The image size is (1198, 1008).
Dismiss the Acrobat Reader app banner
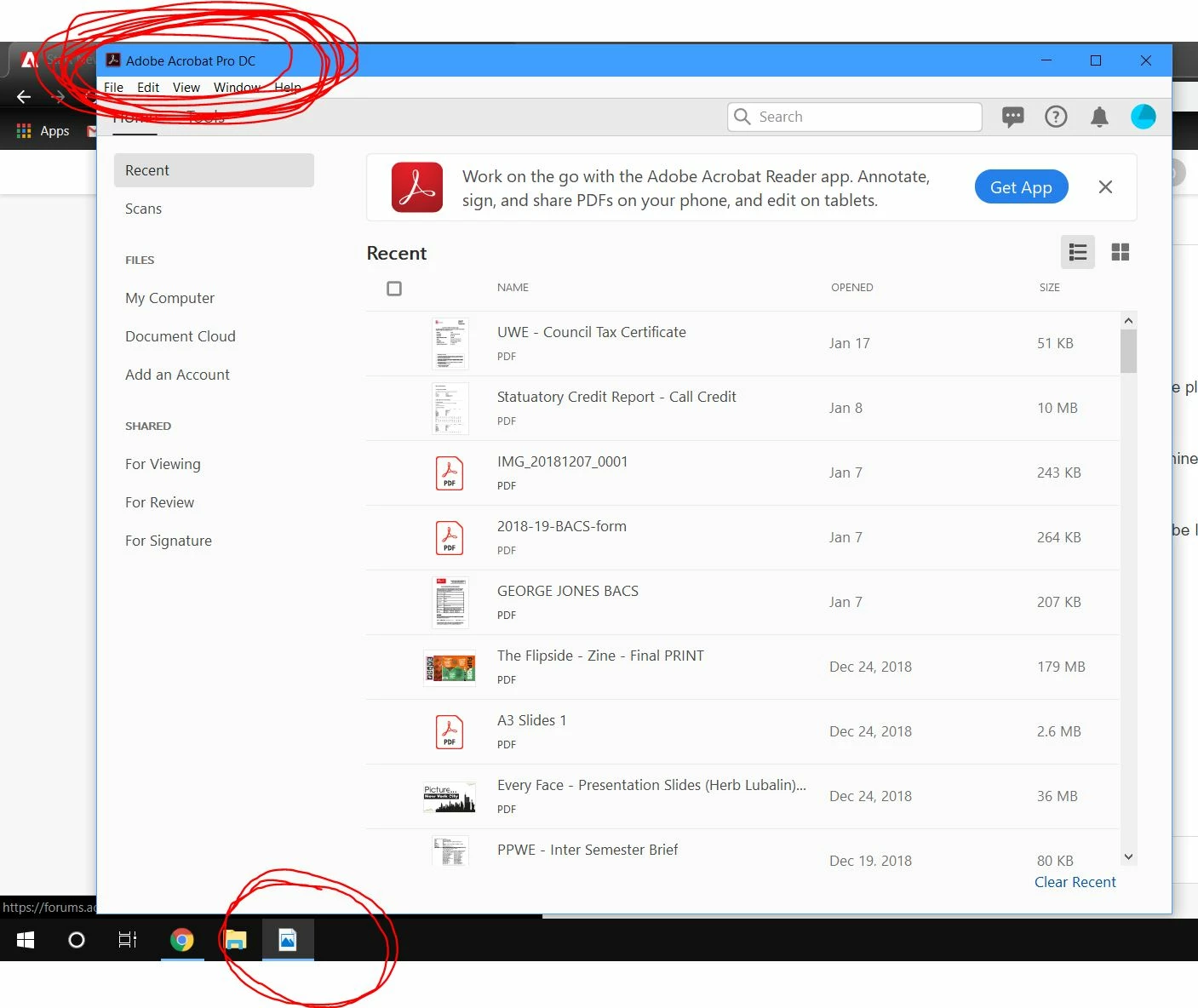(x=1105, y=187)
